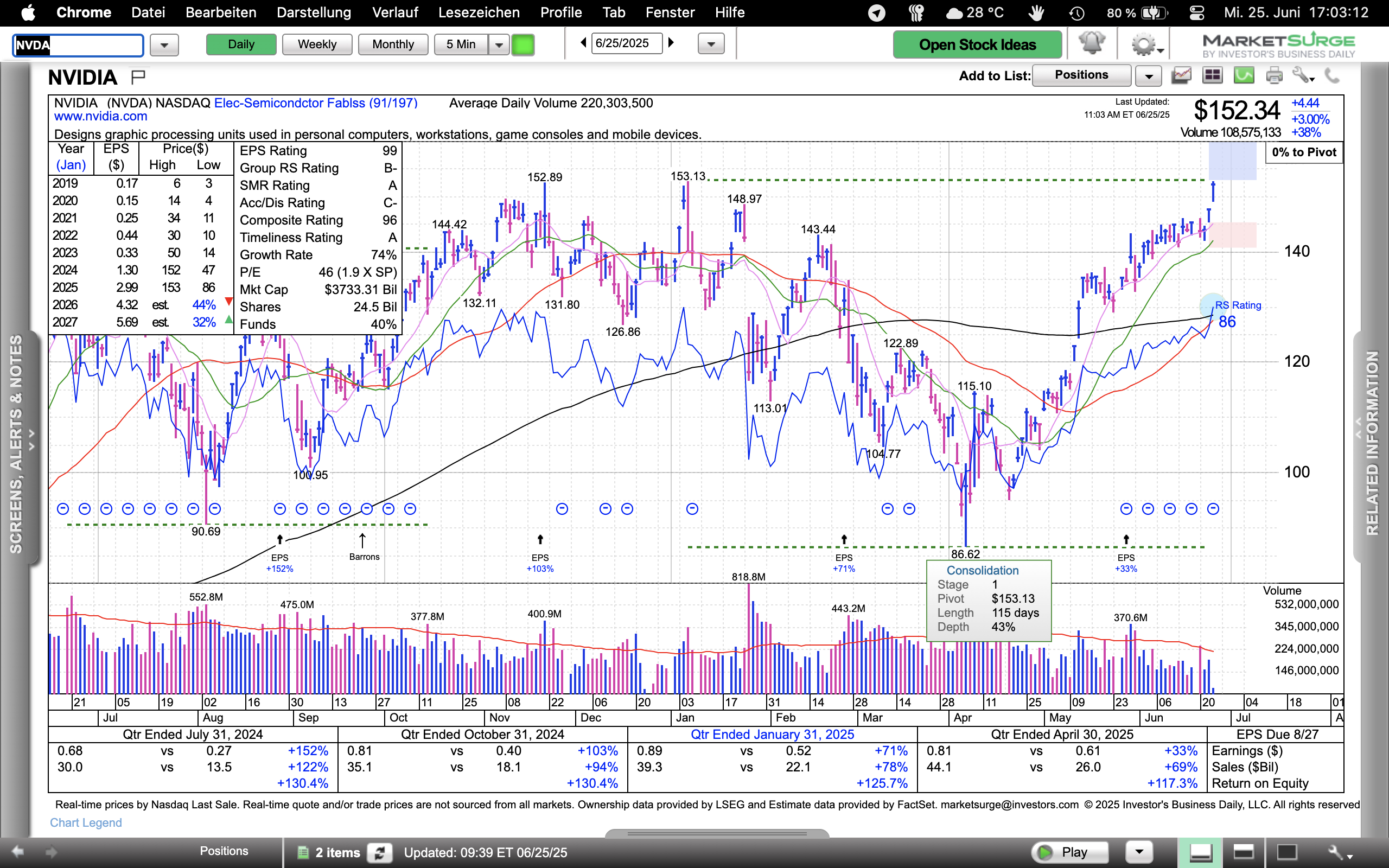Open the Verlauf menu
Image resolution: width=1389 pixels, height=868 pixels.
tap(395, 12)
